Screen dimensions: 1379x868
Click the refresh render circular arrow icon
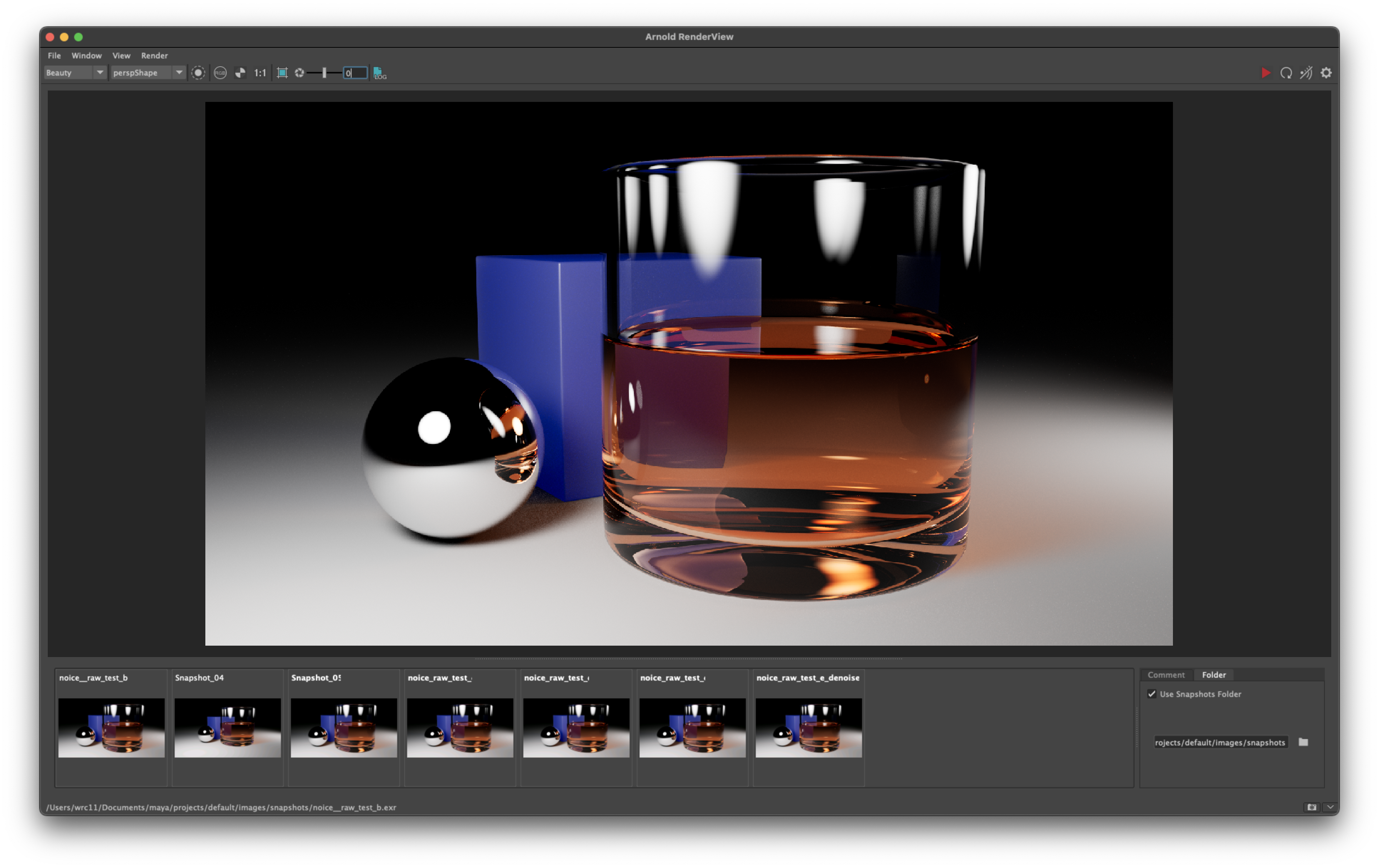(1286, 73)
